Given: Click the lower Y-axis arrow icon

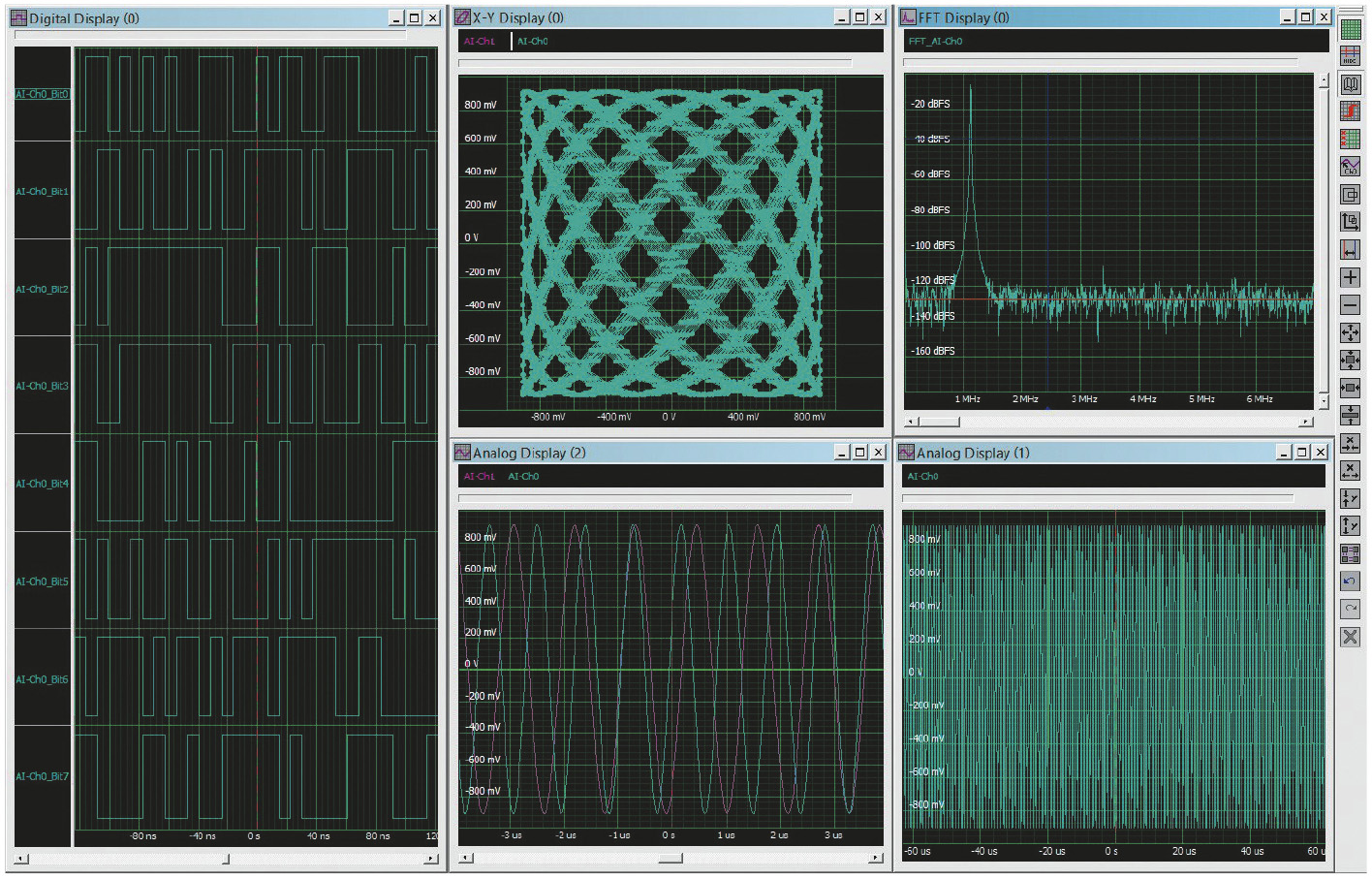Looking at the screenshot, I should pyautogui.click(x=1350, y=526).
